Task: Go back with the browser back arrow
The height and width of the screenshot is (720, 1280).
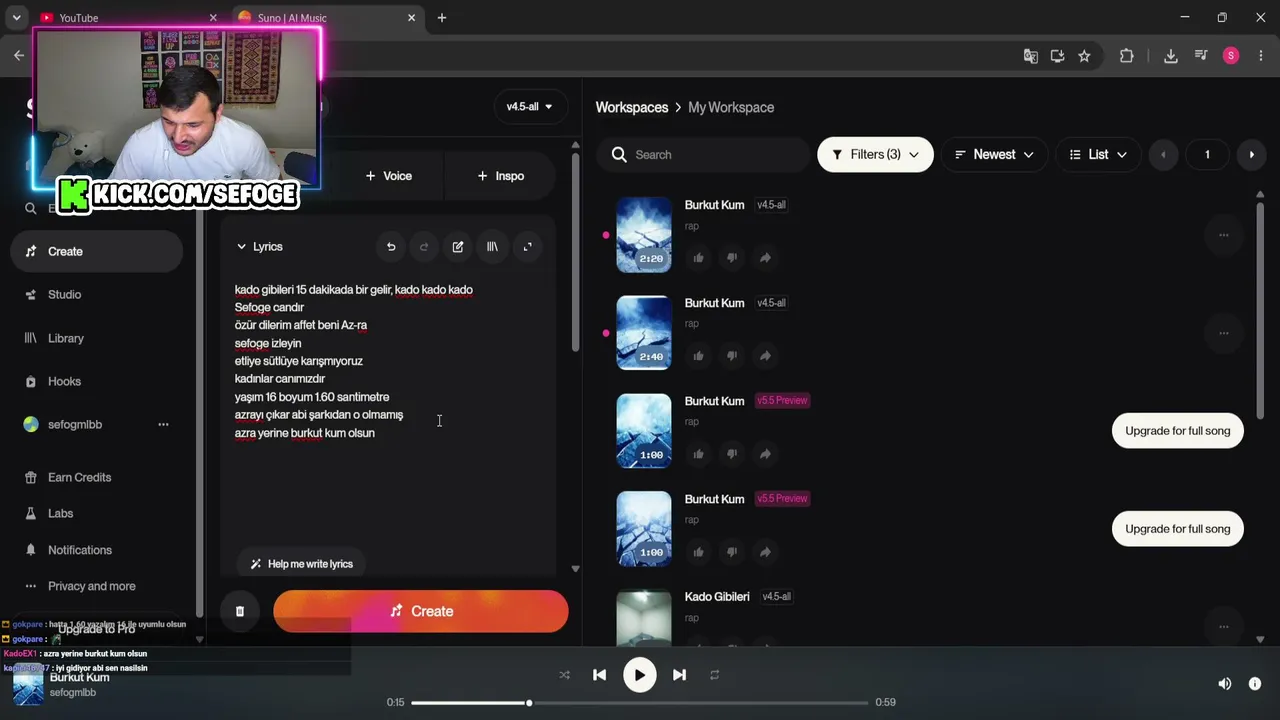Action: click(x=19, y=56)
